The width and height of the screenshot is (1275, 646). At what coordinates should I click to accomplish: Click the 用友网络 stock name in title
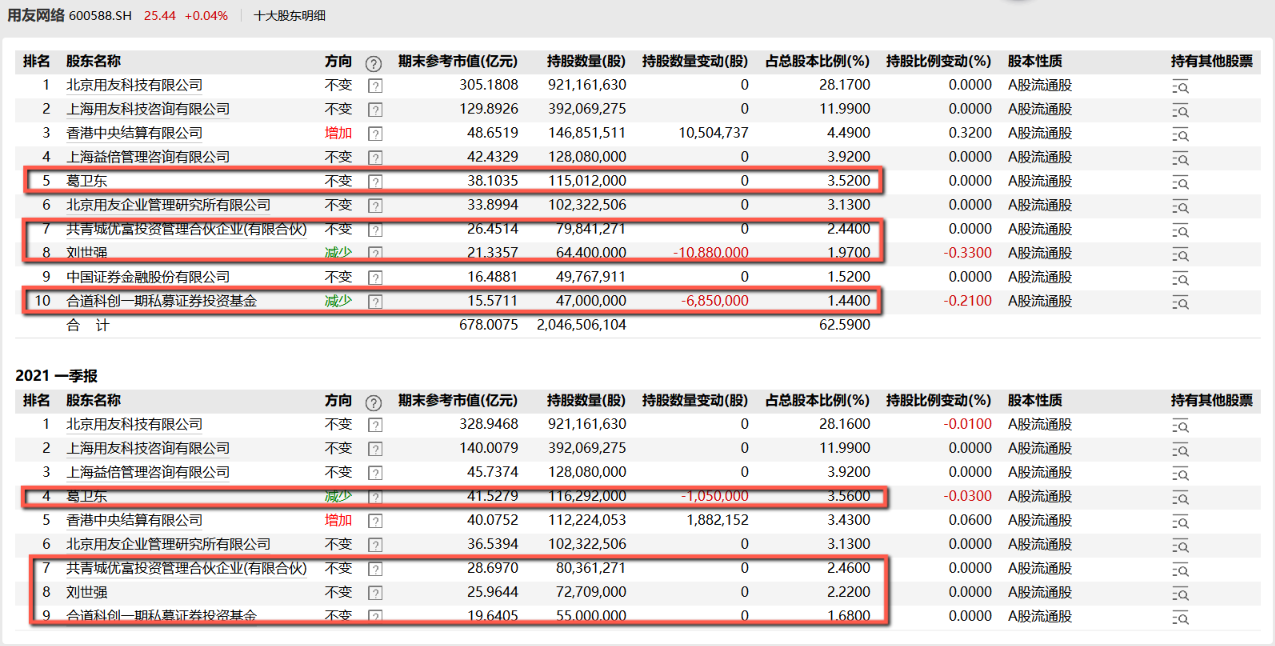(36, 16)
